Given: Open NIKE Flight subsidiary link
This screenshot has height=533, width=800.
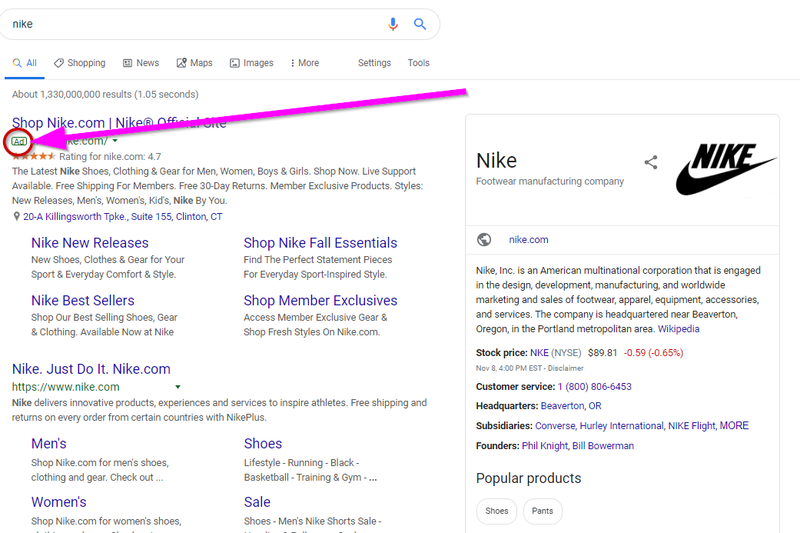Looking at the screenshot, I should point(692,426).
